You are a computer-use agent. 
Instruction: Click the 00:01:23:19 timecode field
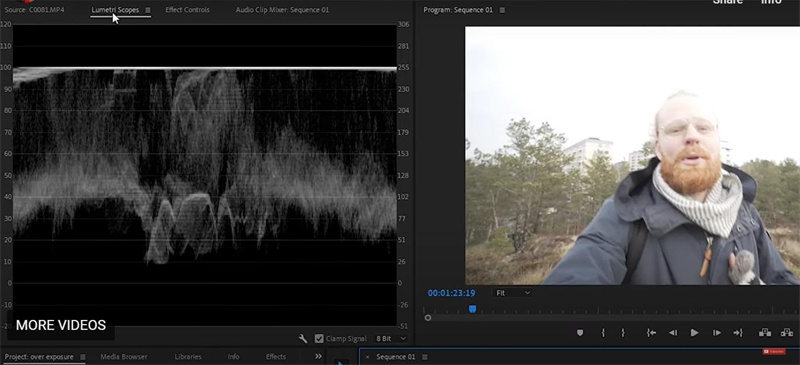451,293
